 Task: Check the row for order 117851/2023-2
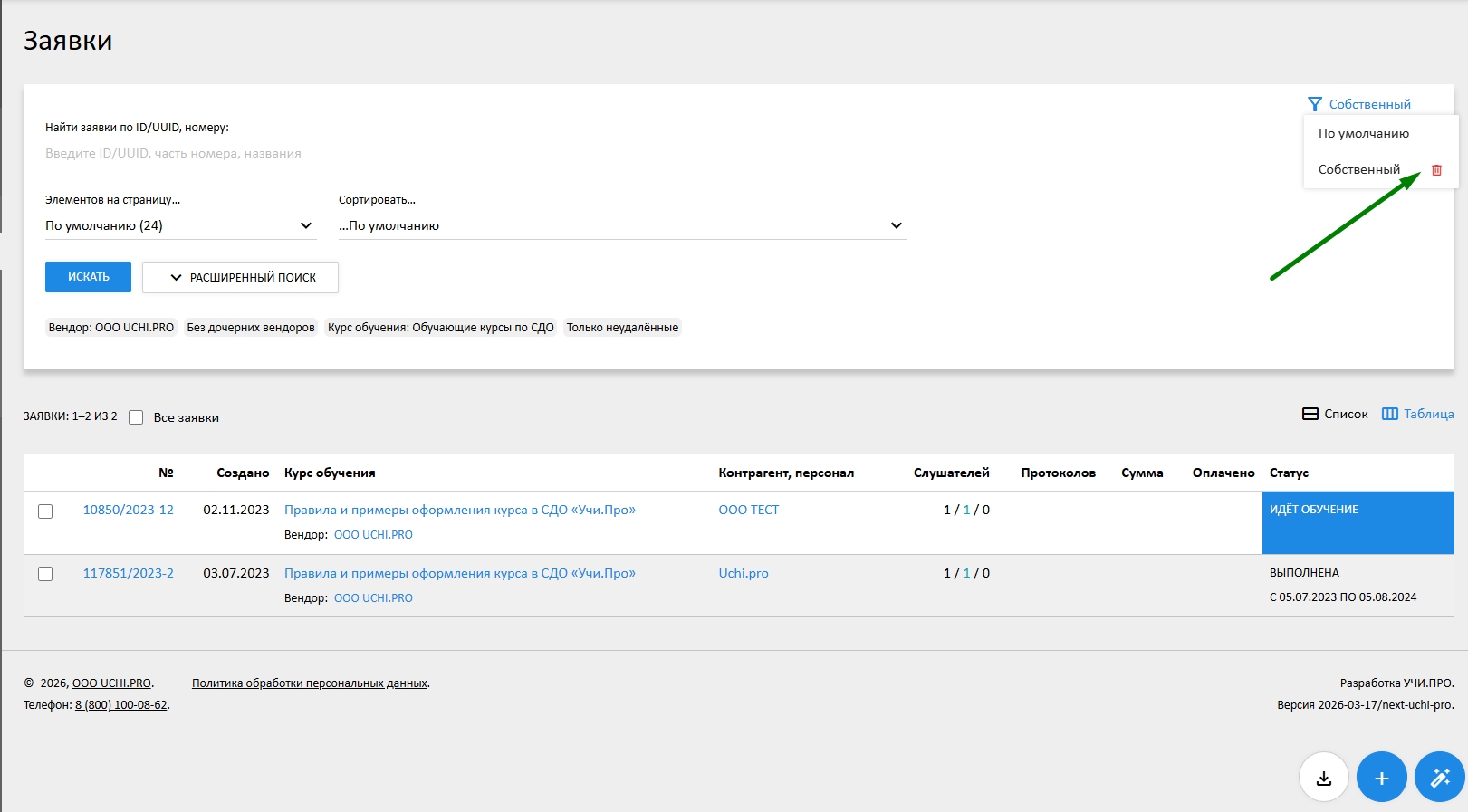coord(45,574)
